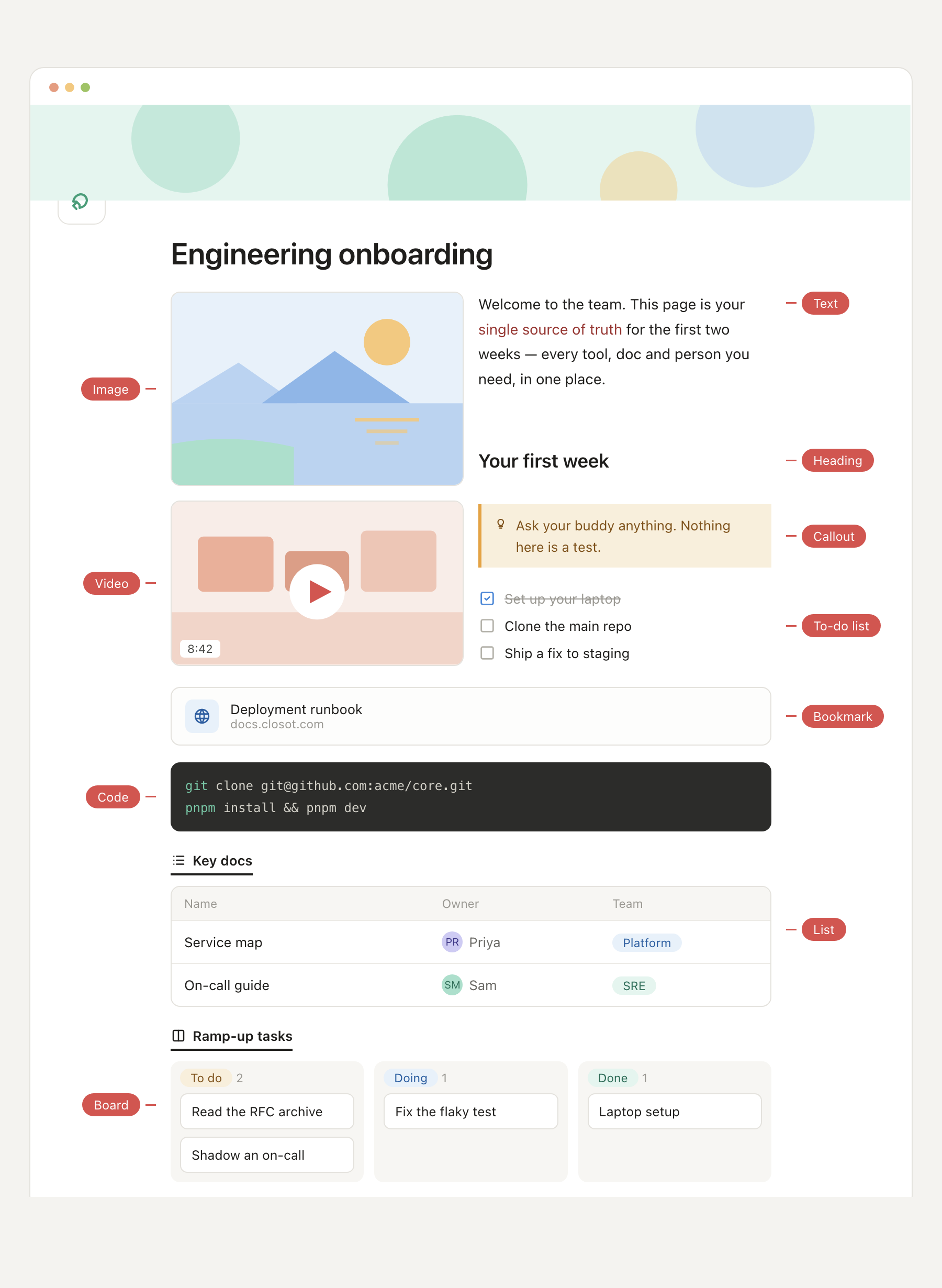Click the board icon beside Ramp-up tasks

pyautogui.click(x=178, y=1035)
